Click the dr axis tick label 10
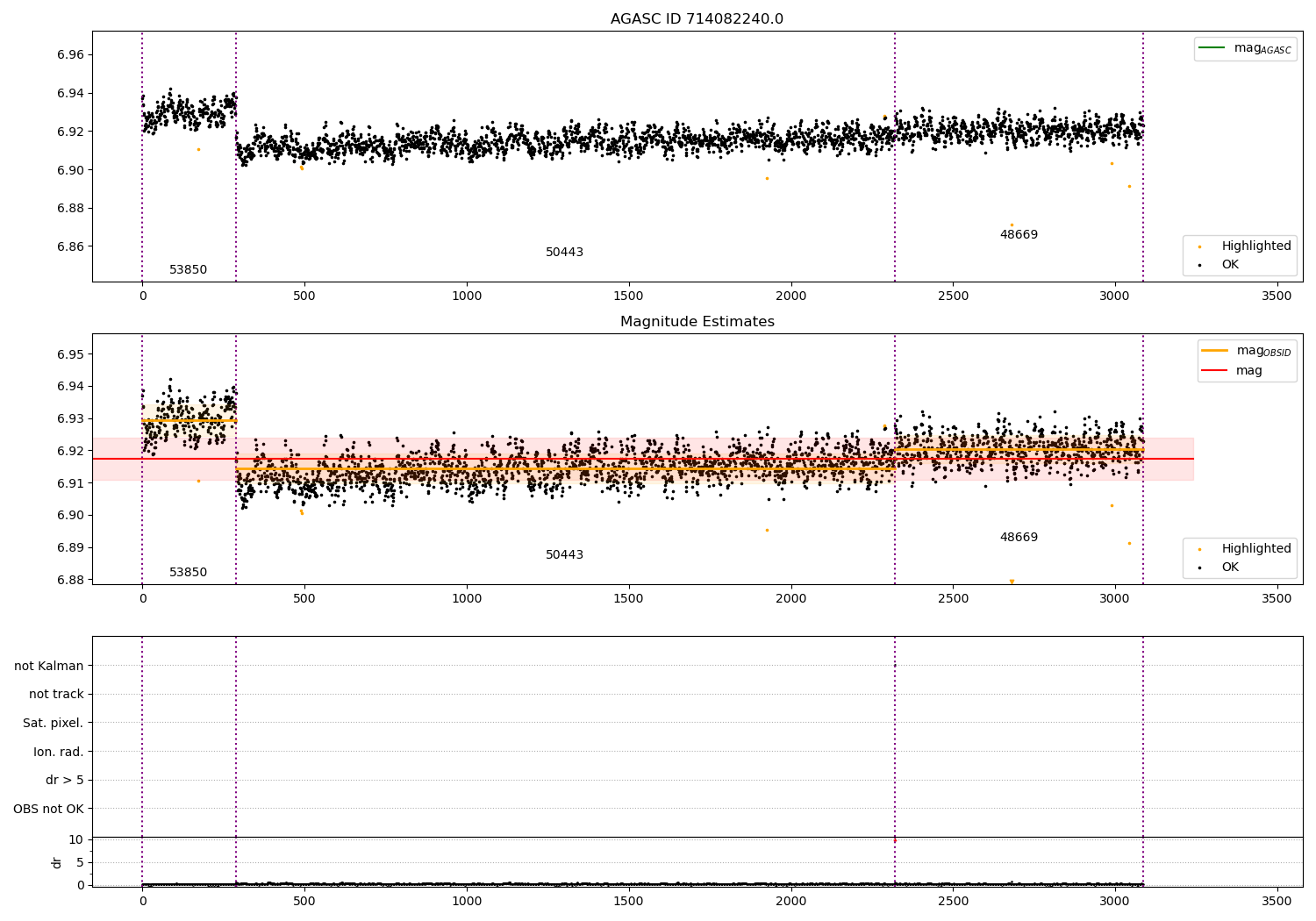The image size is (1316, 921). (x=76, y=839)
